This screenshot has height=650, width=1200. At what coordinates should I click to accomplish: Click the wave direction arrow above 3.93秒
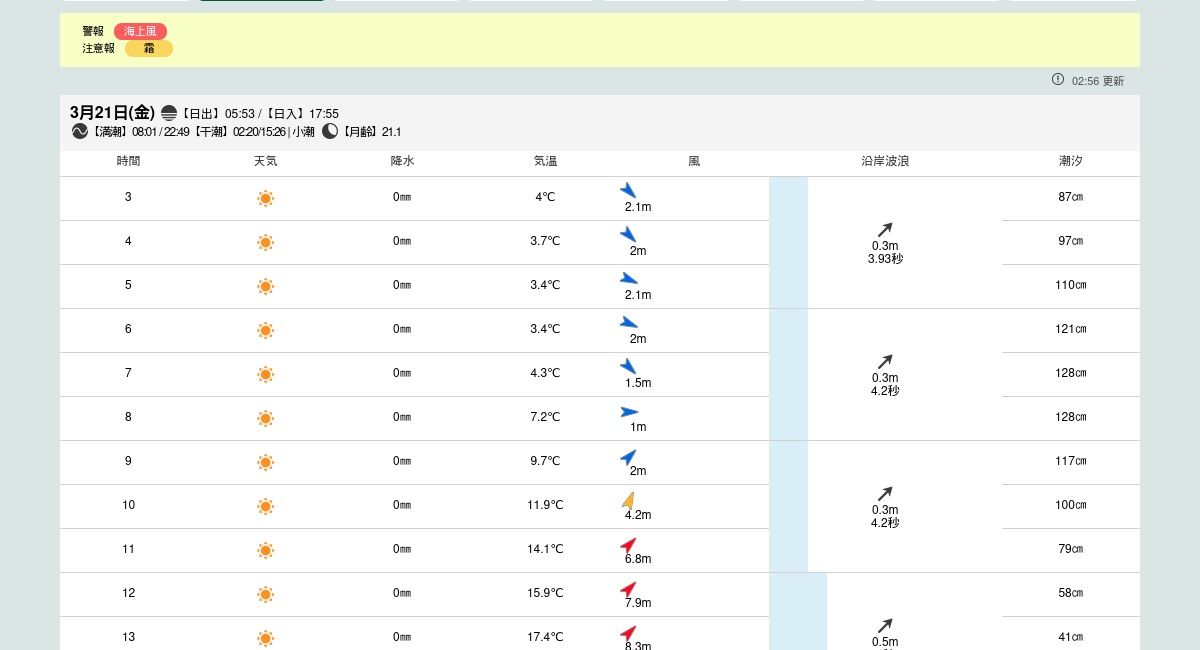coord(885,229)
